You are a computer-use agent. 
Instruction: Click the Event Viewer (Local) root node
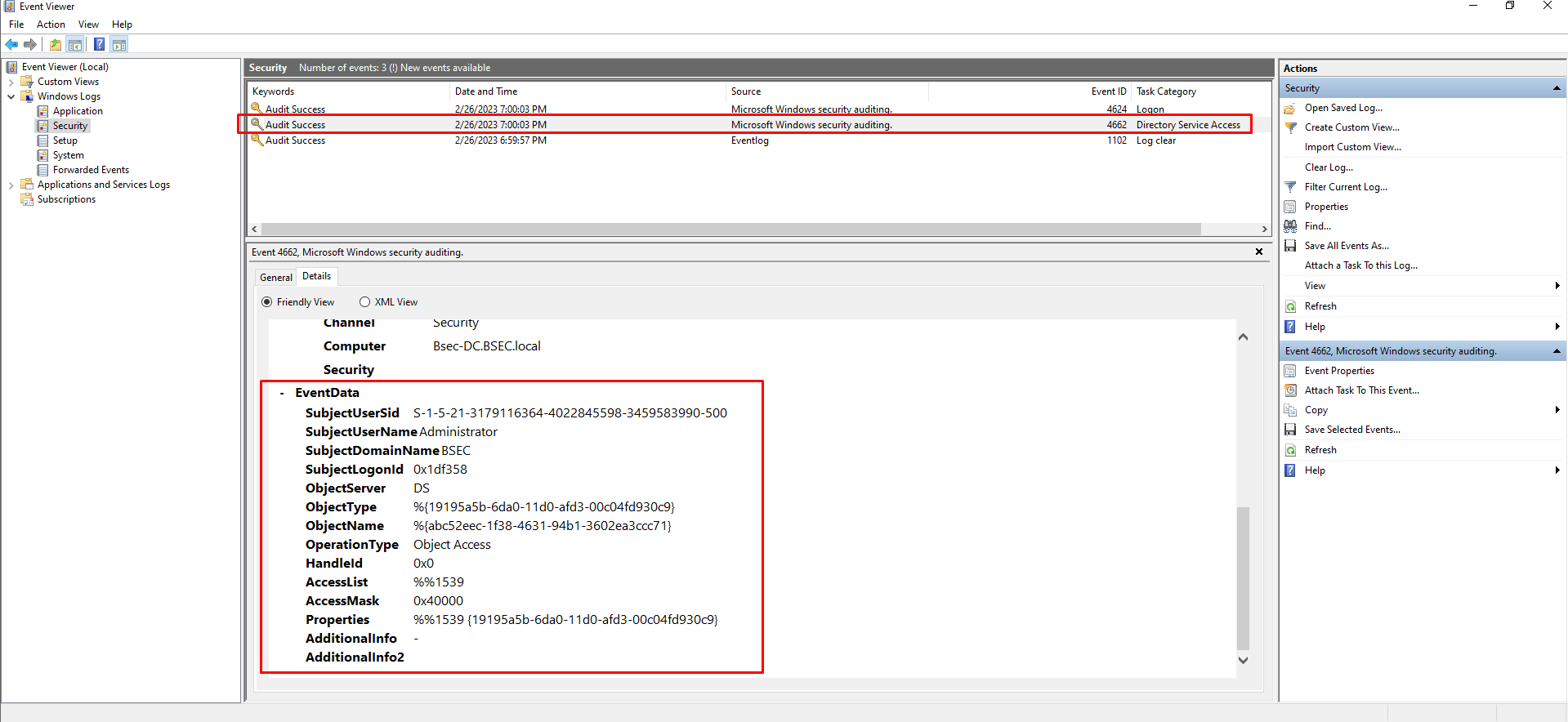click(65, 67)
